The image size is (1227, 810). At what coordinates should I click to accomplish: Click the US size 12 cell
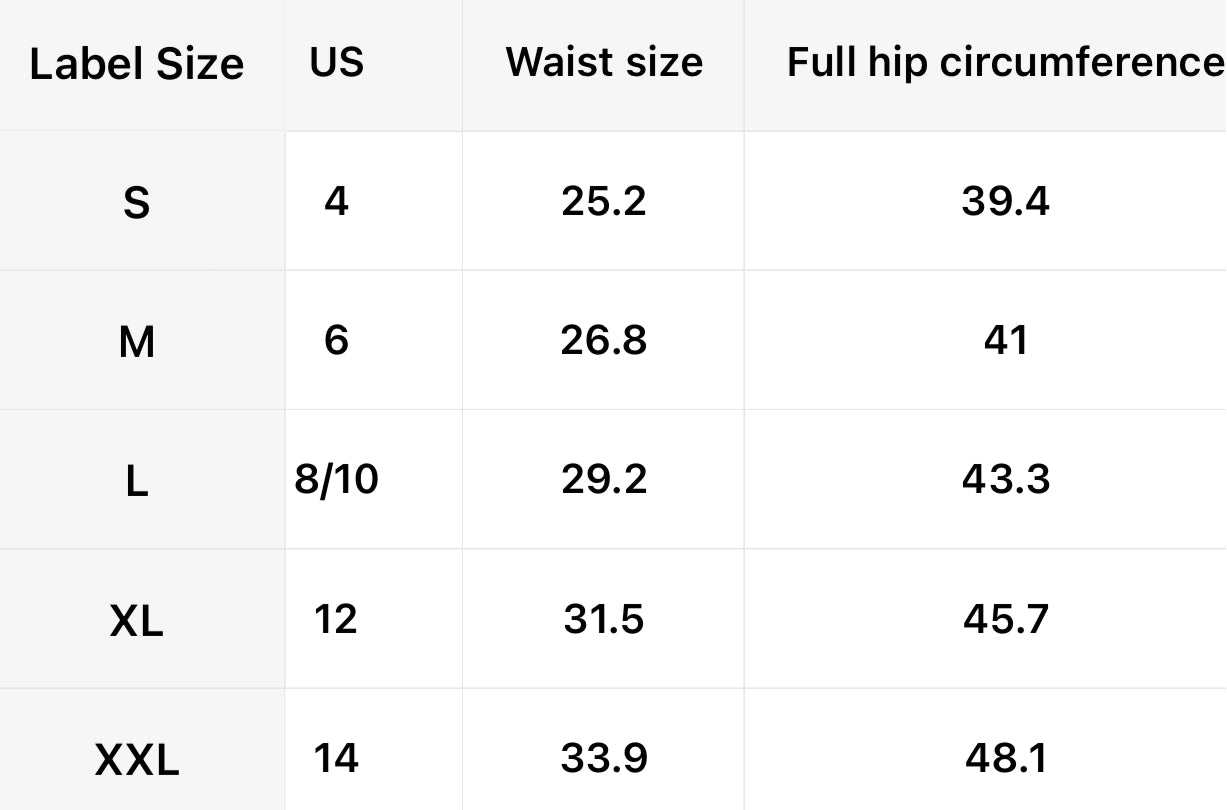tap(336, 619)
